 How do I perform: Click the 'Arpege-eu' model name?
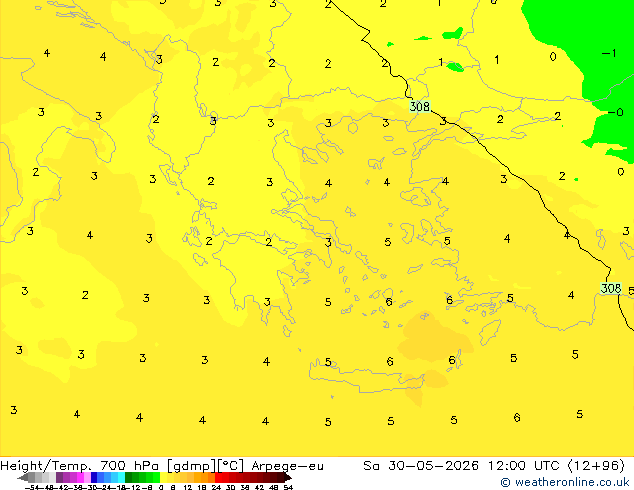point(287,466)
